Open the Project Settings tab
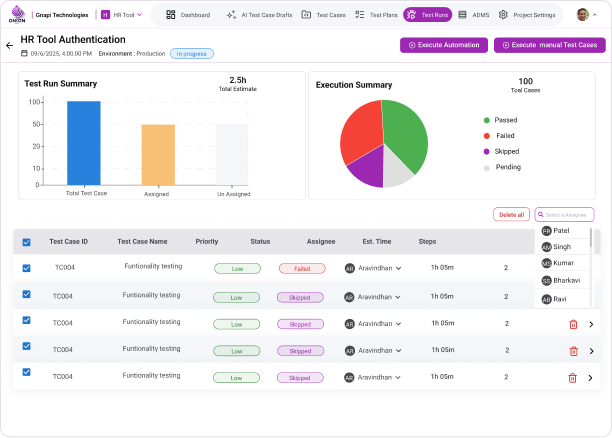The height and width of the screenshot is (438, 612). click(x=527, y=15)
